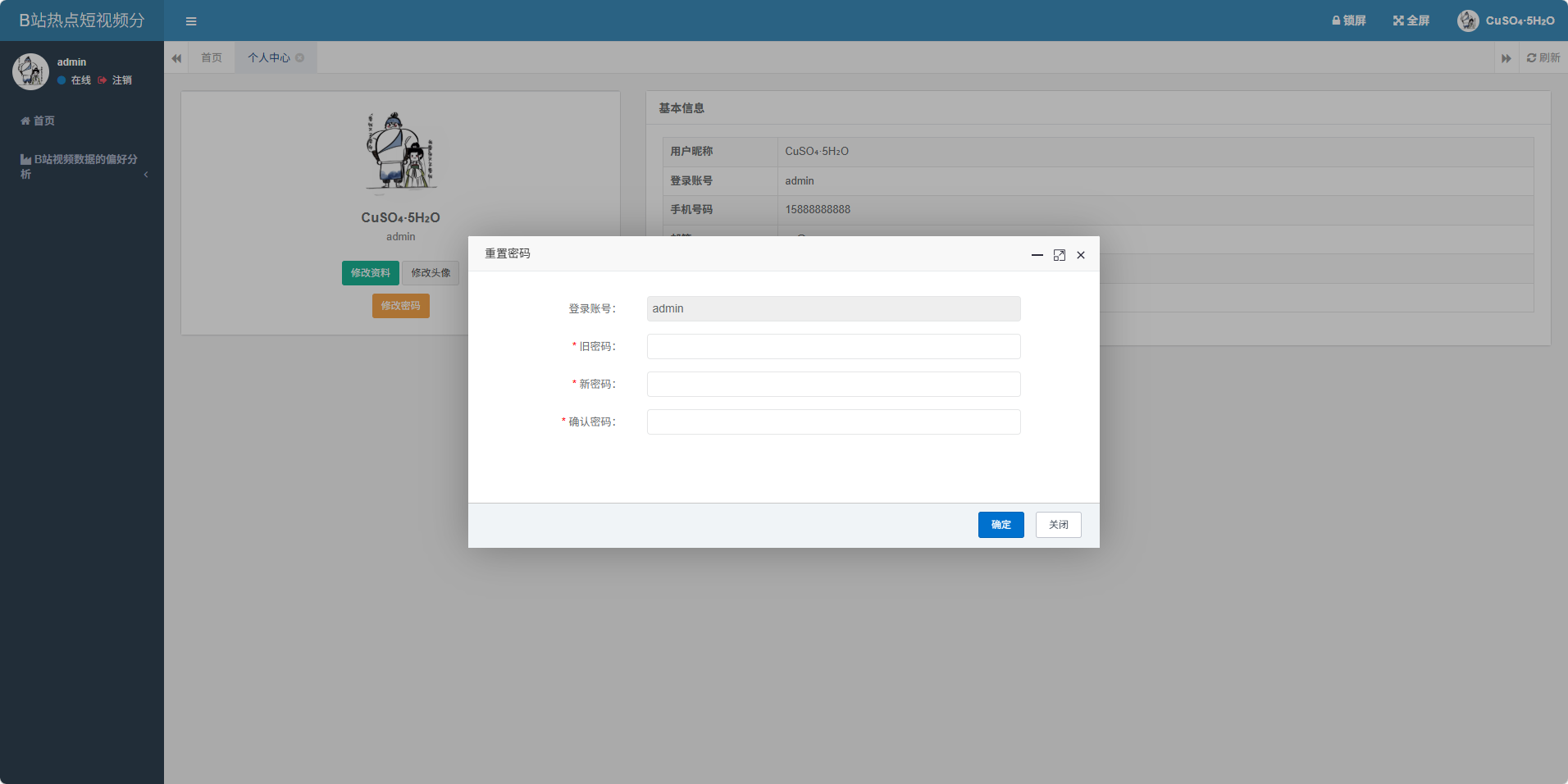Toggle the sidebar hamburger menu icon
Image resolution: width=1568 pixels, height=784 pixels.
tap(191, 21)
